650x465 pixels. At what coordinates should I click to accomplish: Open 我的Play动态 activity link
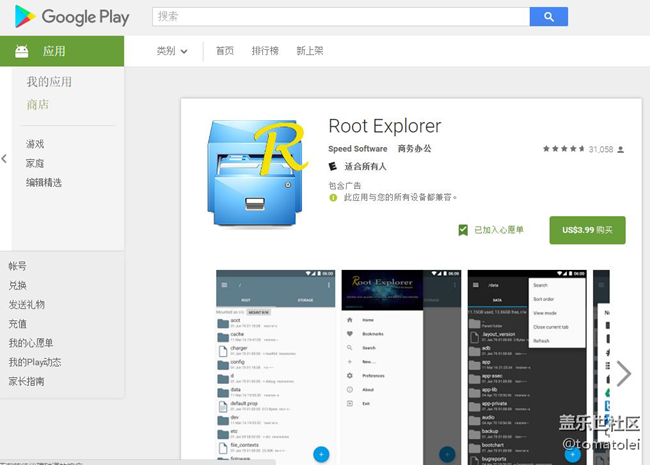click(x=35, y=362)
